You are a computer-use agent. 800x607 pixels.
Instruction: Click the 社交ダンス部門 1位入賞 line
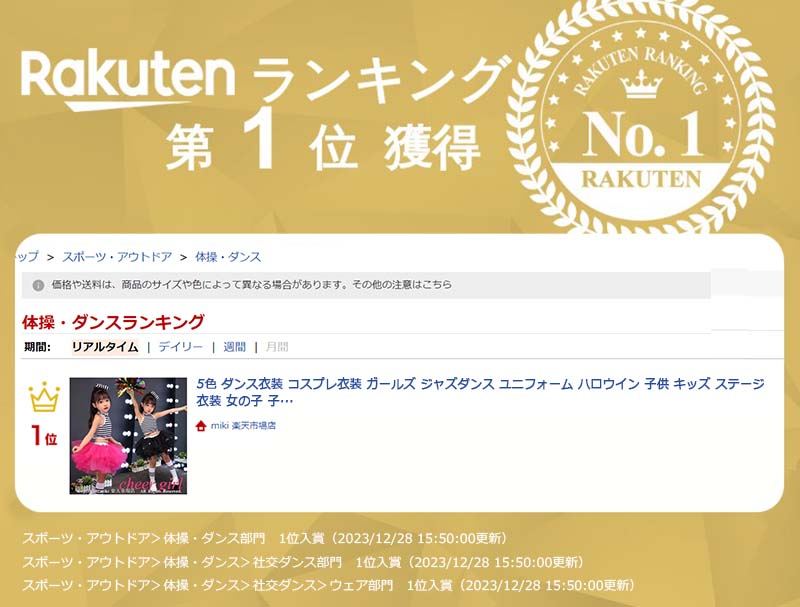303,562
